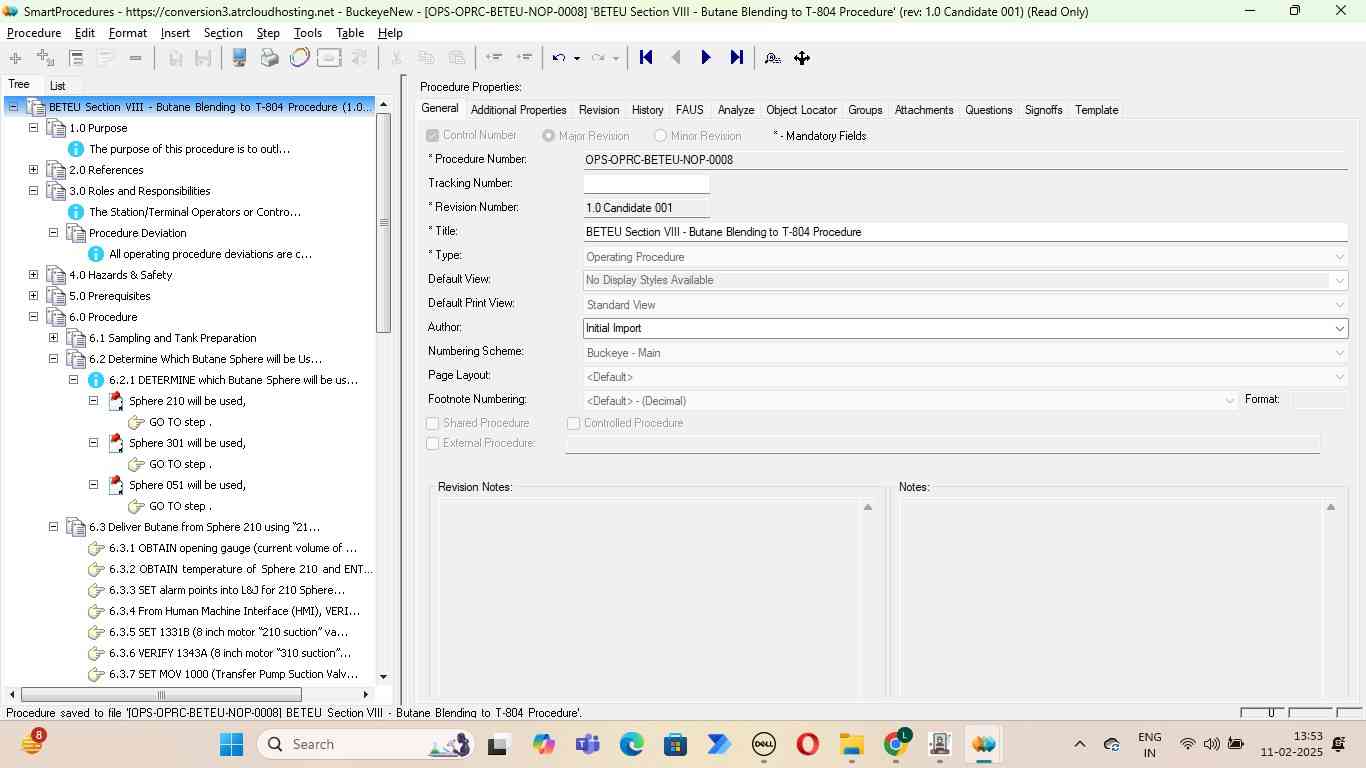Click the Tracking Number input field
This screenshot has height=768, width=1366.
646,184
